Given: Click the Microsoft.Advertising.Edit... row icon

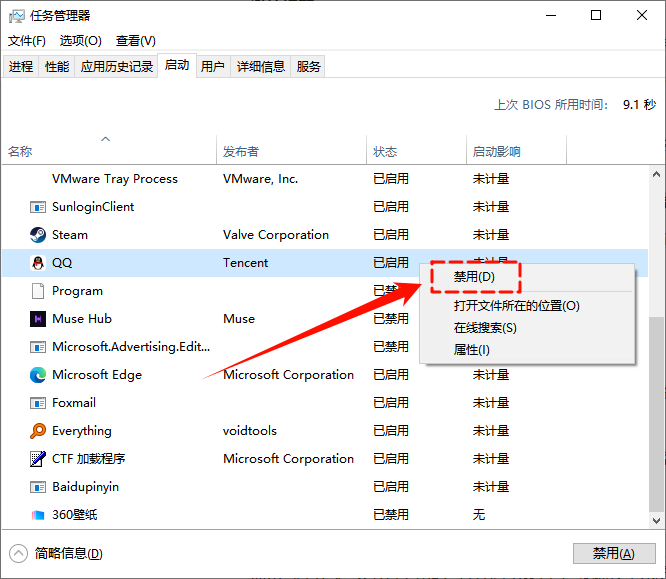Looking at the screenshot, I should click(x=38, y=347).
